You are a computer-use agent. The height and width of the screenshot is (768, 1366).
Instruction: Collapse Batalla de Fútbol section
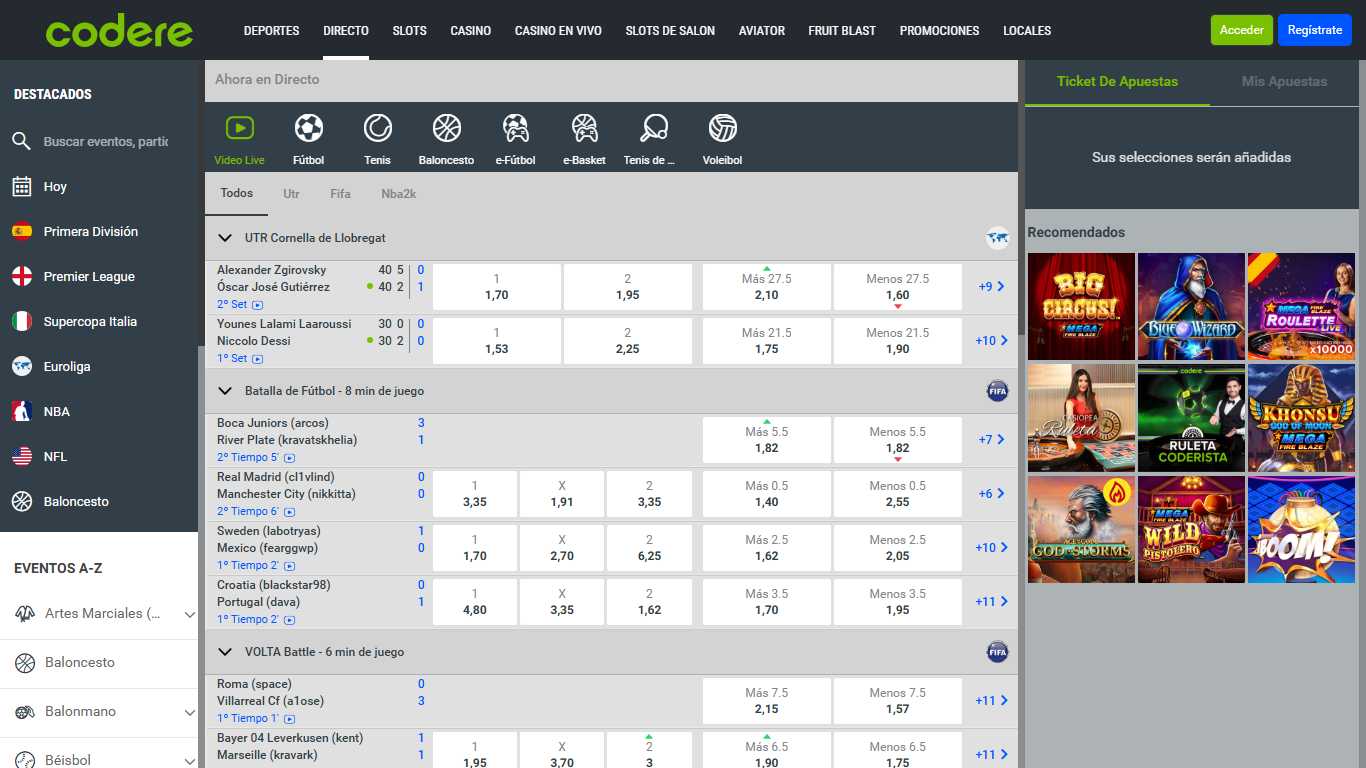coord(225,391)
